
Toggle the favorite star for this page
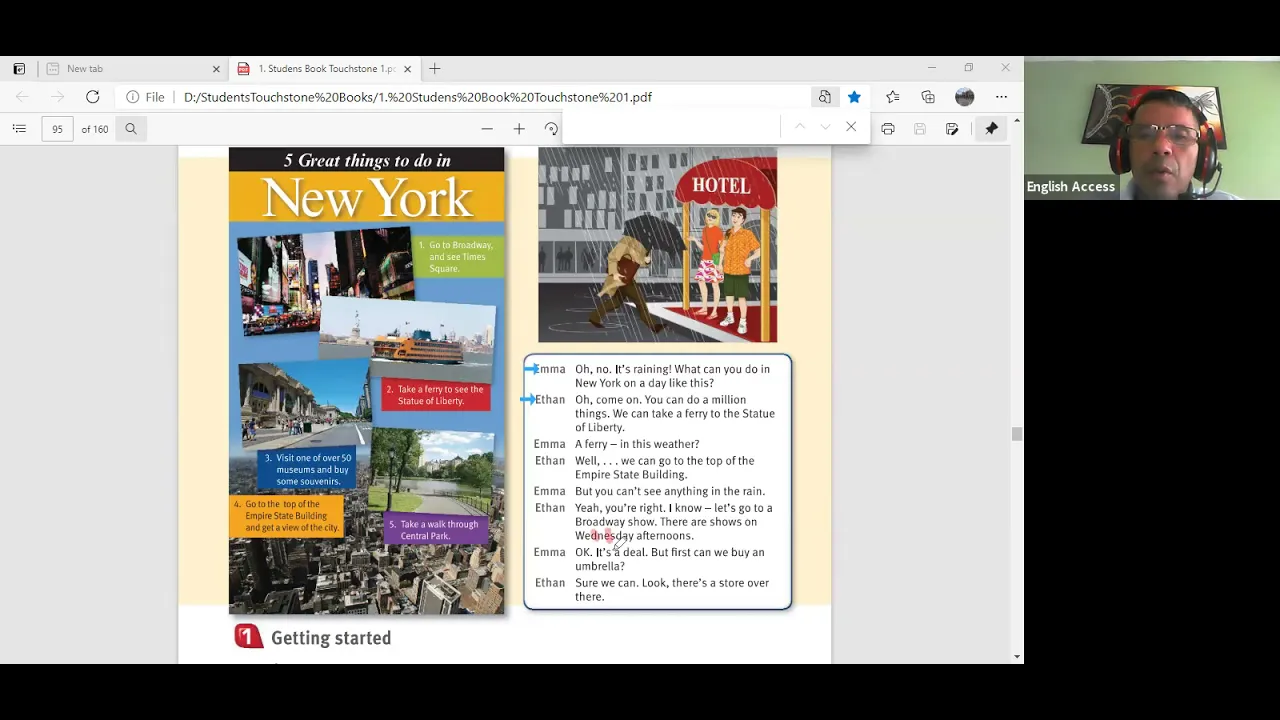854,97
